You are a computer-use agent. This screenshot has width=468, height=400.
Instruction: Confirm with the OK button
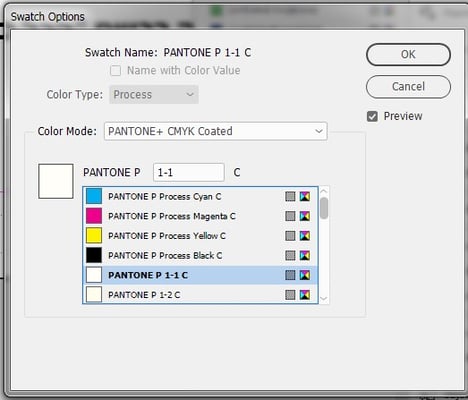click(x=408, y=54)
